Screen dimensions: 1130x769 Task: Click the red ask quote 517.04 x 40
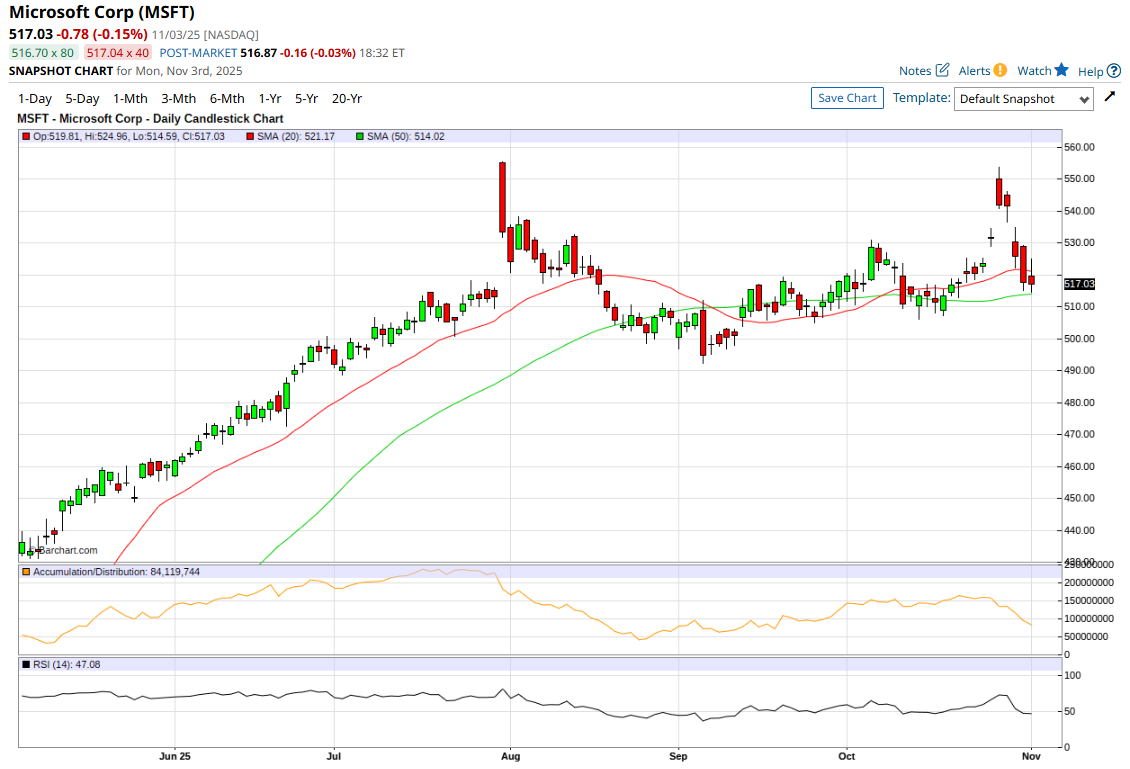pyautogui.click(x=117, y=53)
